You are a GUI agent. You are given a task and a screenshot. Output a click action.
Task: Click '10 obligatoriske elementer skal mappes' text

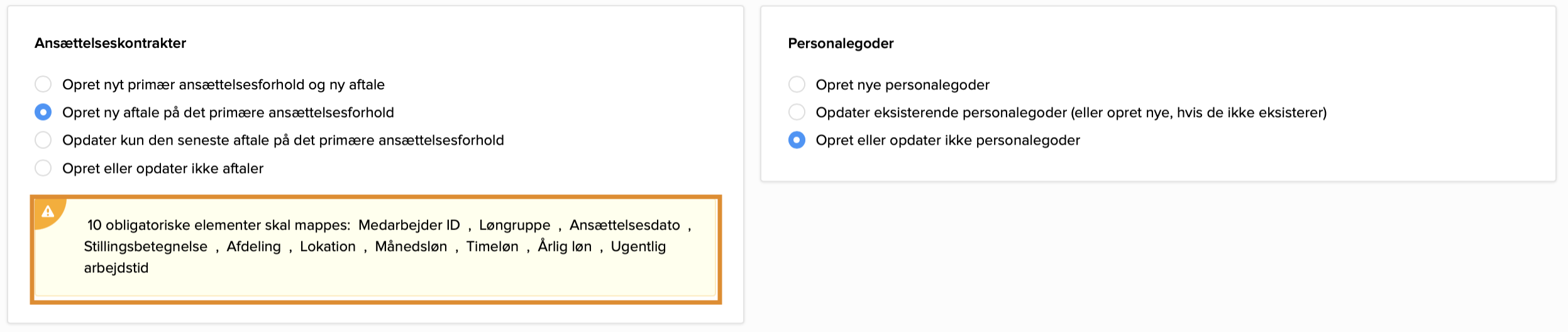[x=218, y=225]
